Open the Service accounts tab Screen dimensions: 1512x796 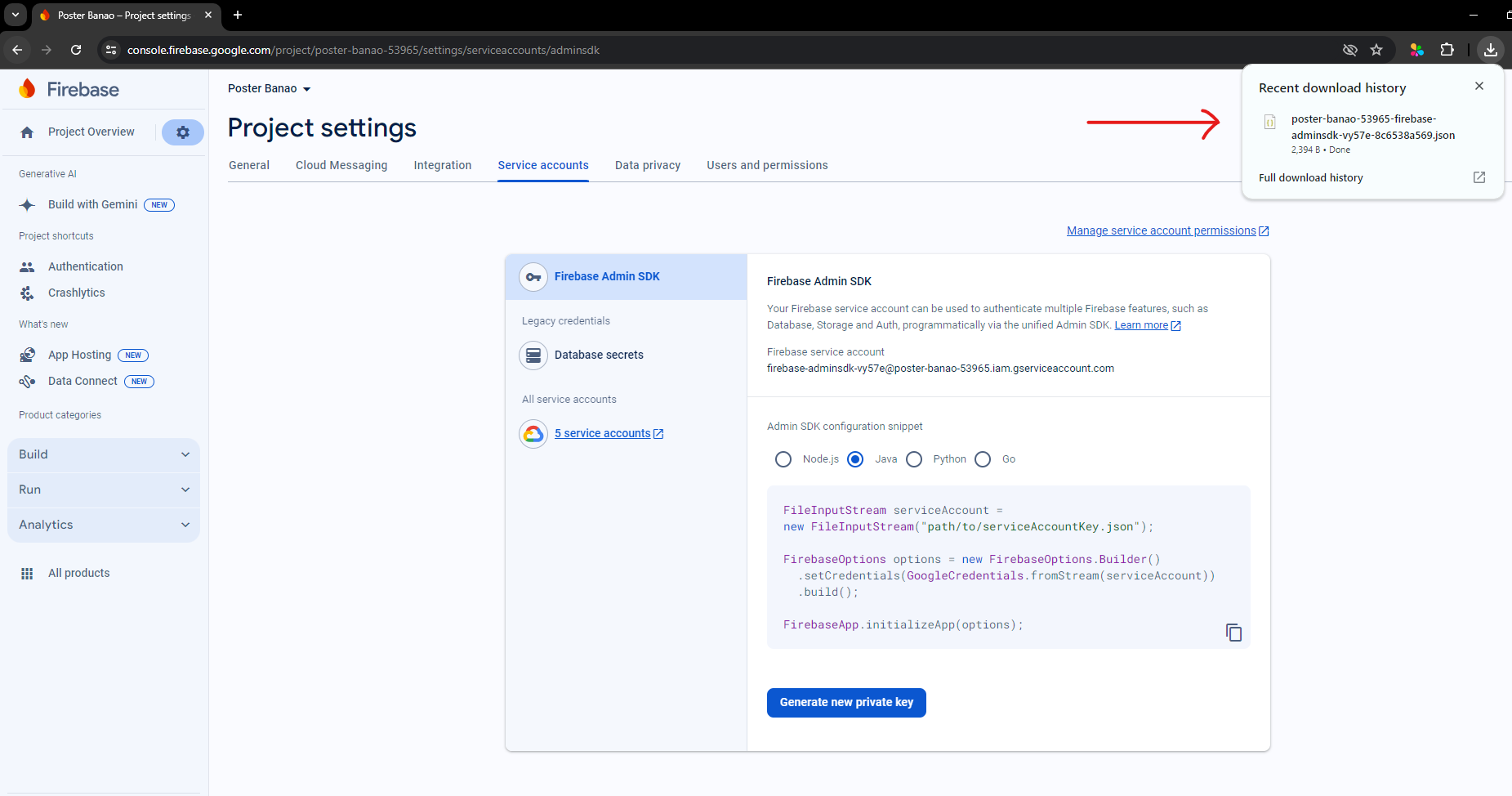543,165
